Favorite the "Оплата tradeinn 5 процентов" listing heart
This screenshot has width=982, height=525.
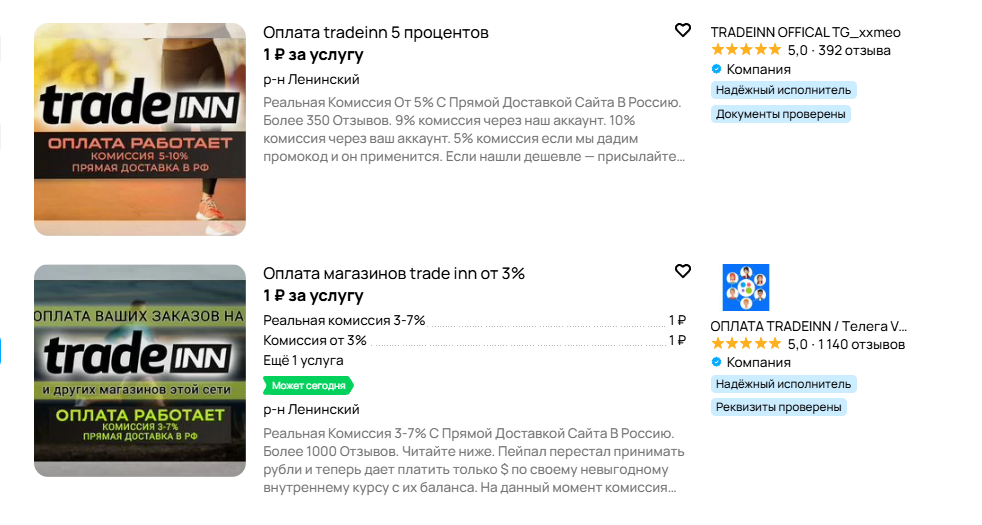point(683,30)
